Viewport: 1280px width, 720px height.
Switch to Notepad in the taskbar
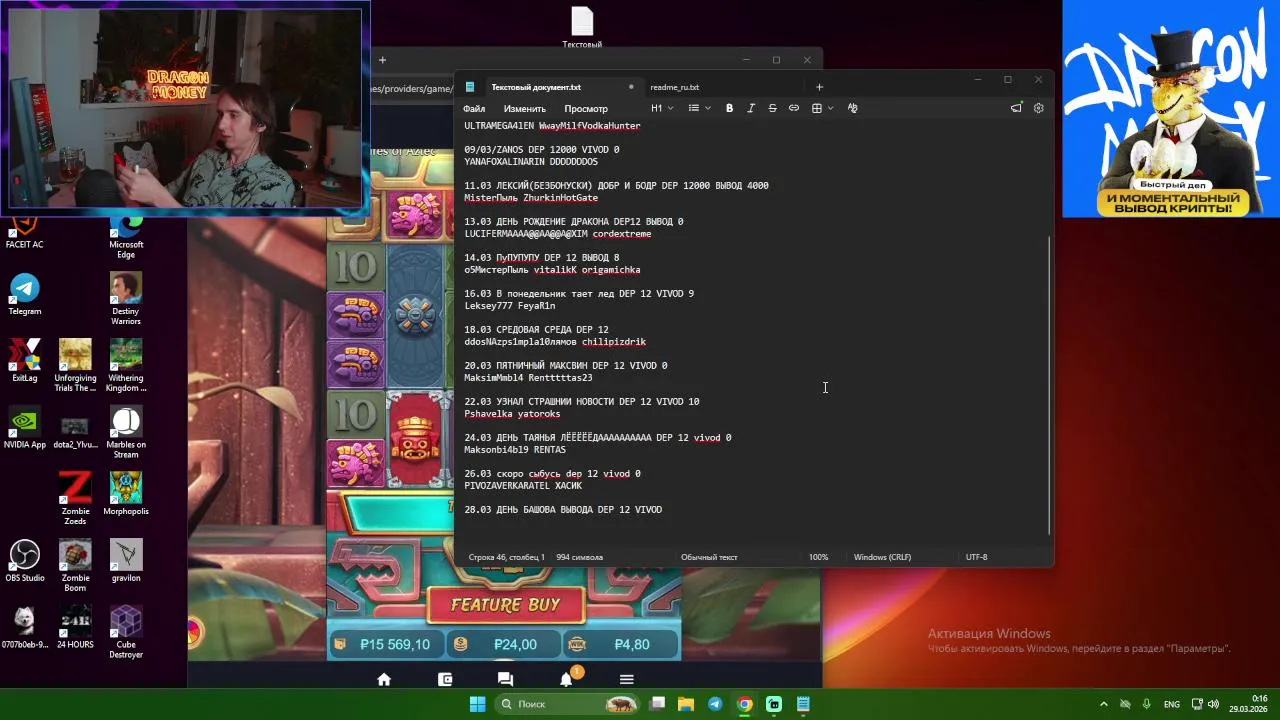(803, 704)
